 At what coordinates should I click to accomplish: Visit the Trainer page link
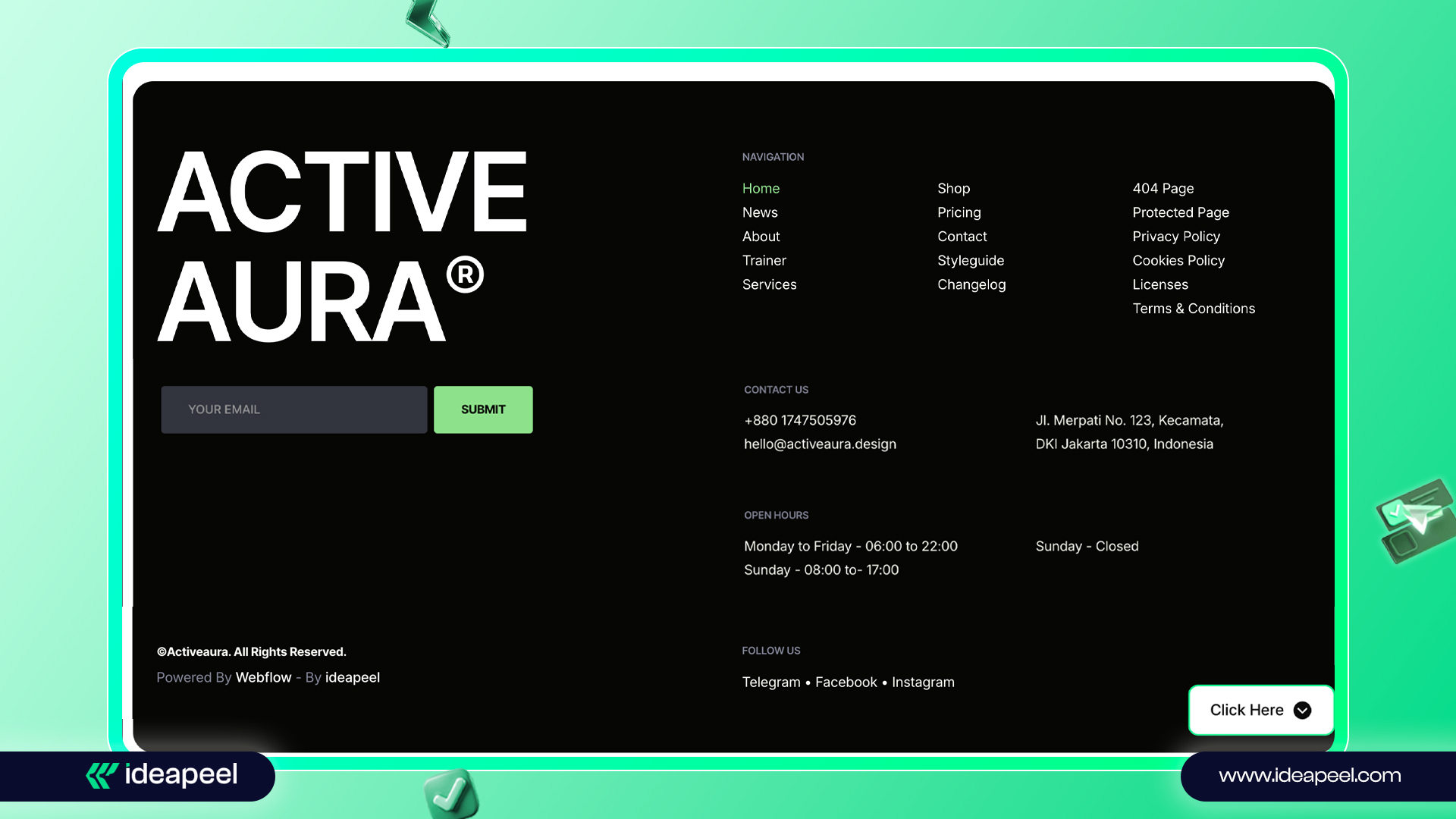[764, 260]
